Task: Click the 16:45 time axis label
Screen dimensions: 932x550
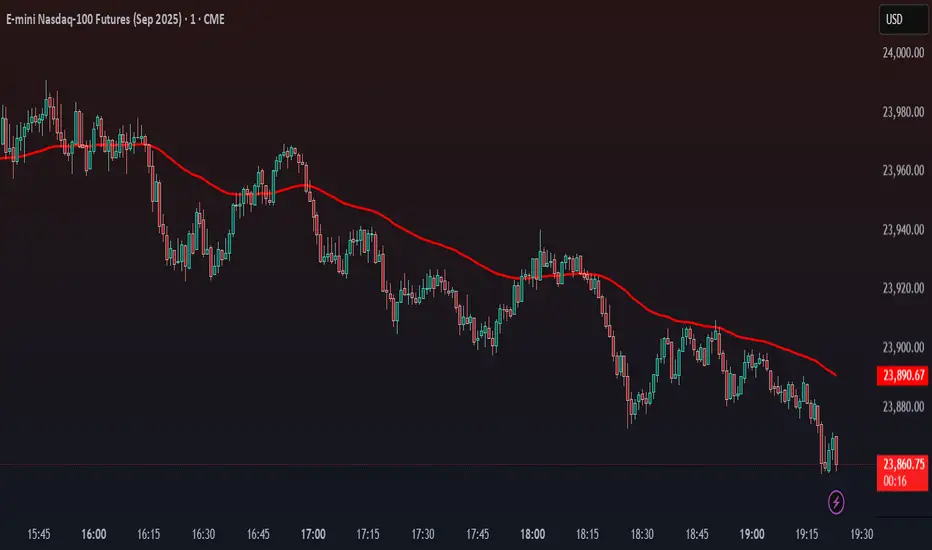Action: 258,534
